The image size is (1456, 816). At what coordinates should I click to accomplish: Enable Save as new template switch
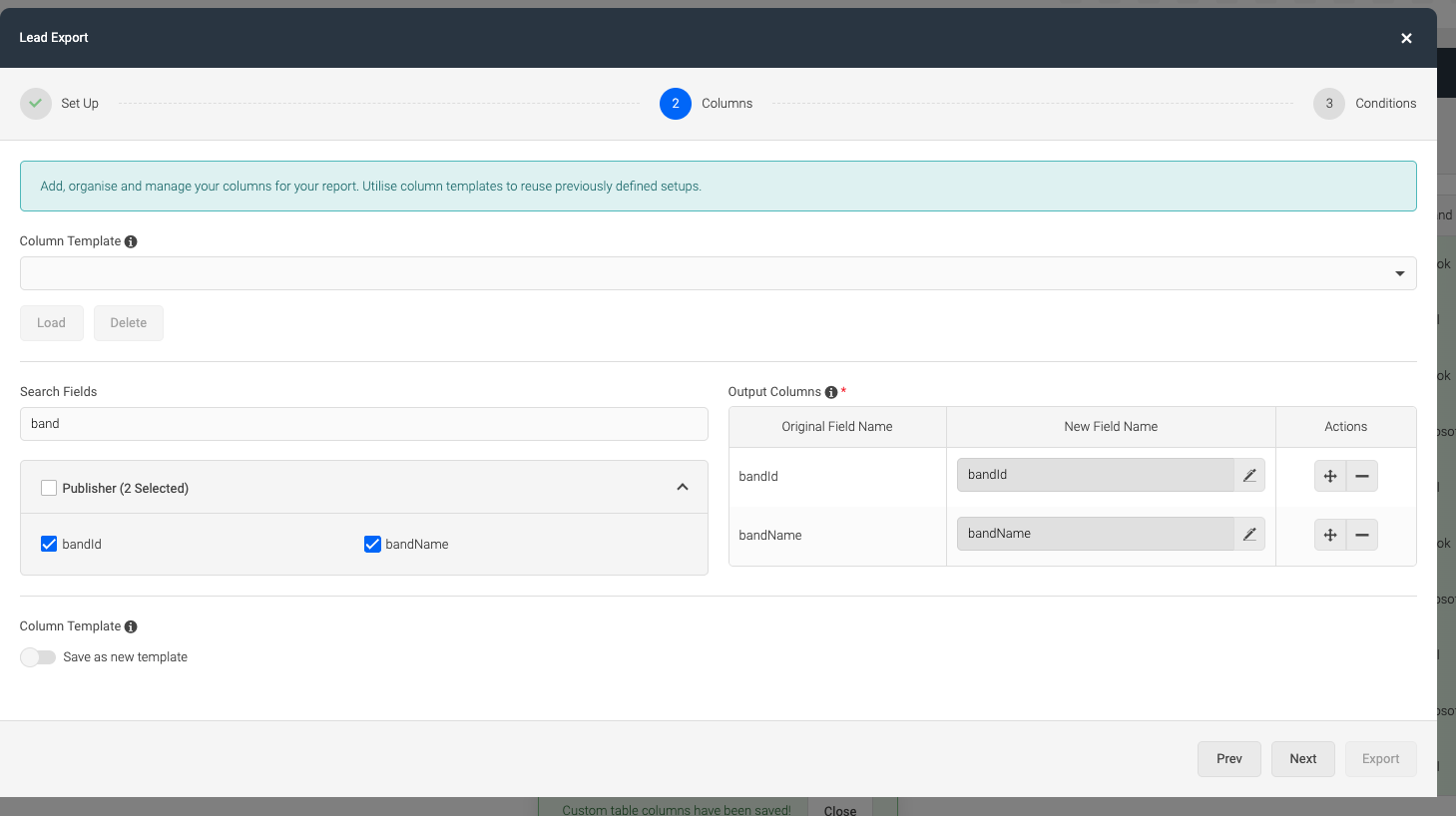point(38,657)
